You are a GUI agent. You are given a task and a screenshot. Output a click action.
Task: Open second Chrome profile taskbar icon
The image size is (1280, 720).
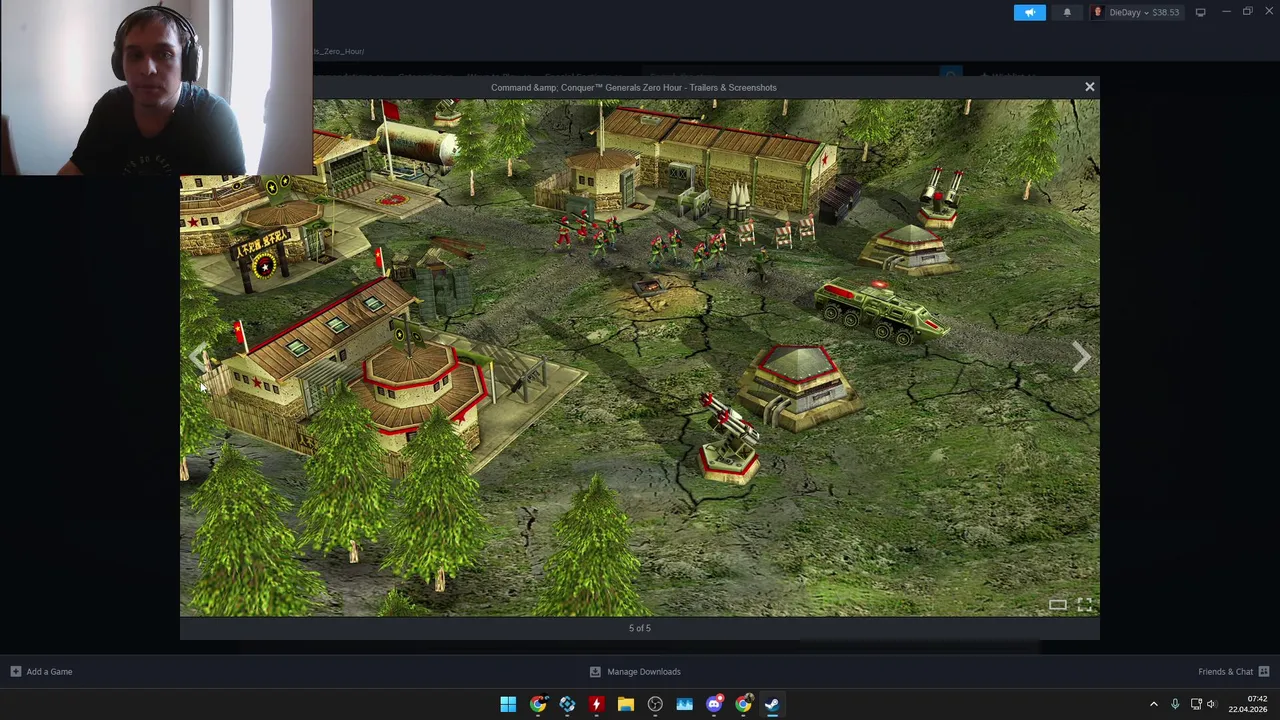click(743, 704)
